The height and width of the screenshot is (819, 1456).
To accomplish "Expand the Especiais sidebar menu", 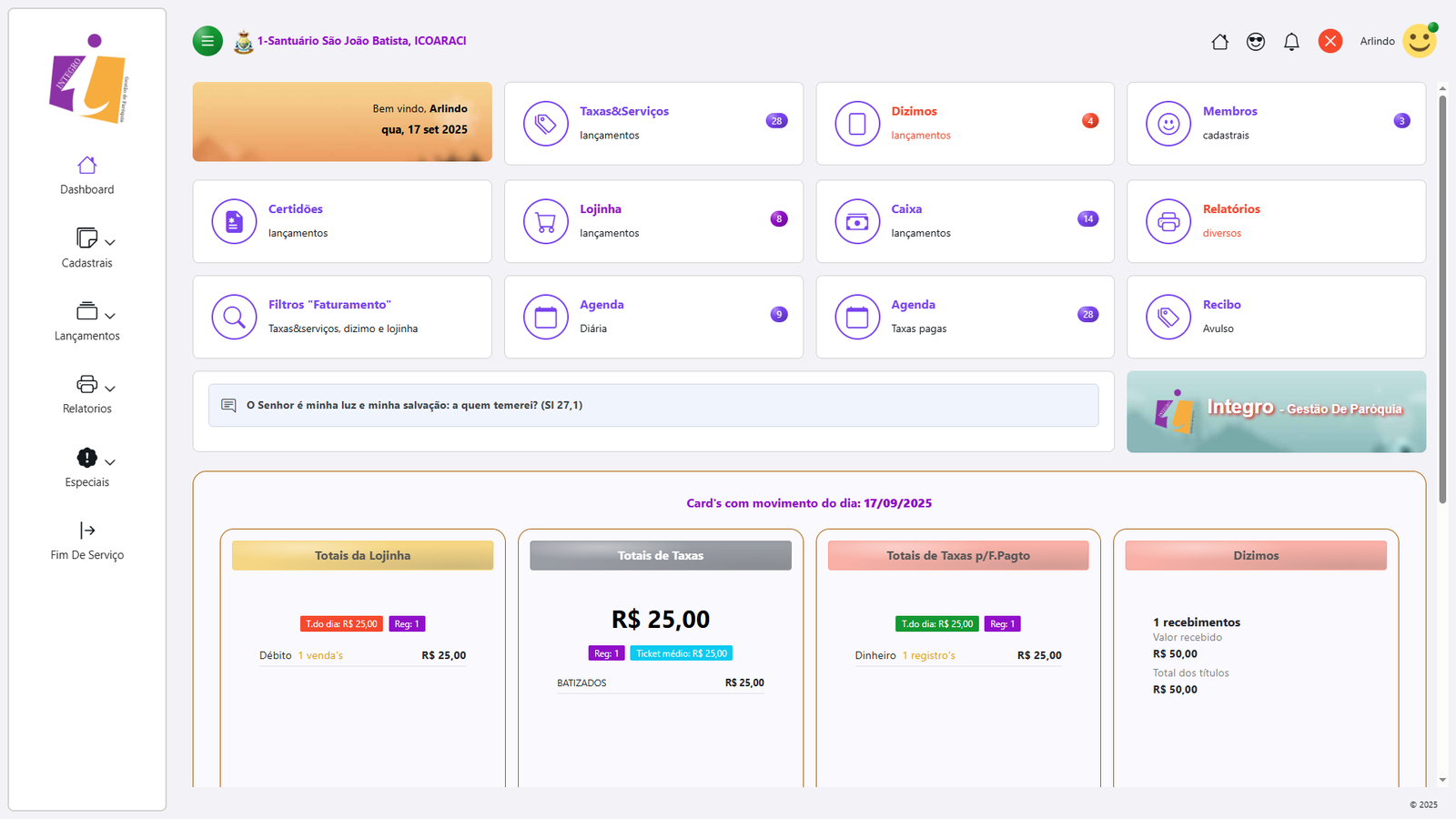I will (x=87, y=467).
